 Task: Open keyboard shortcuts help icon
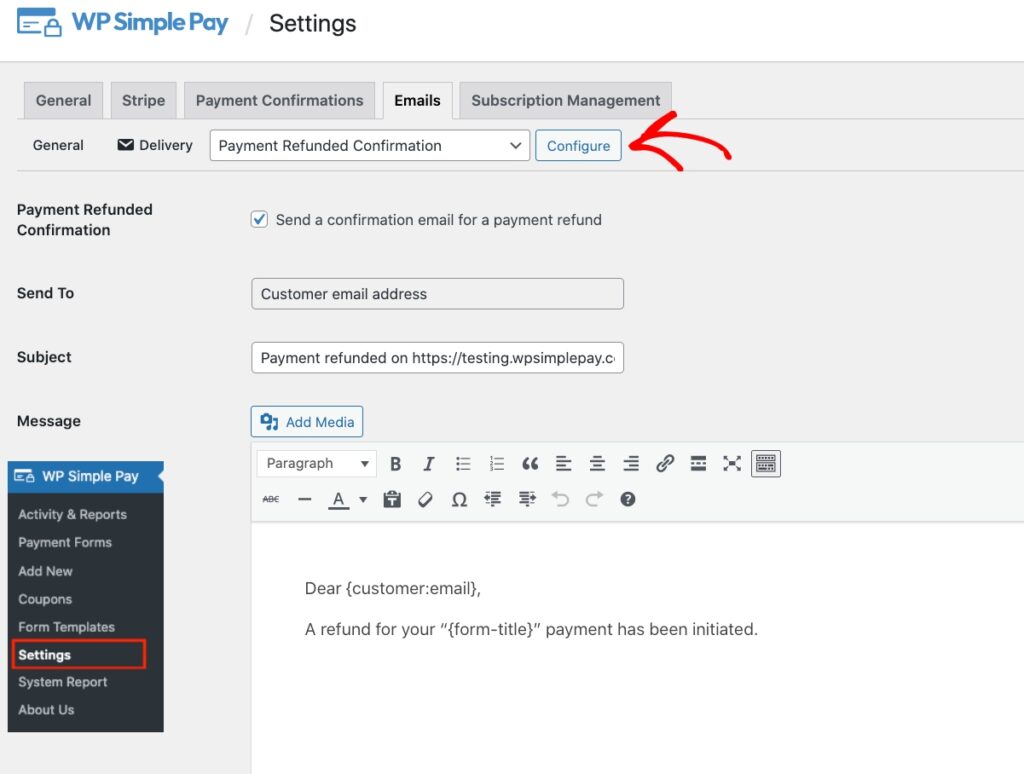click(627, 500)
